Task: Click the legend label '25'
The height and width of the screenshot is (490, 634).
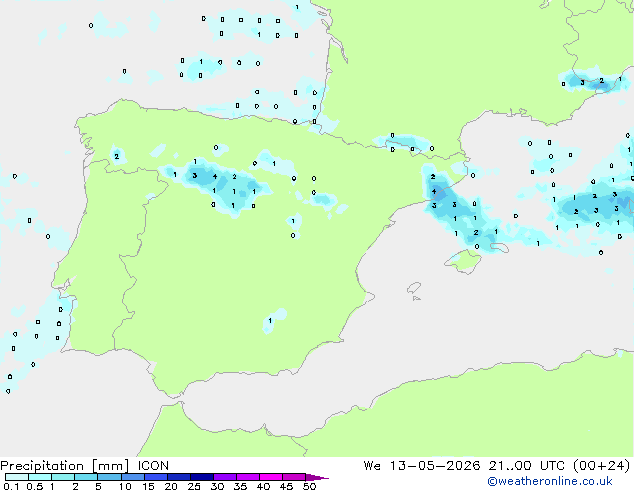Action: point(194,486)
